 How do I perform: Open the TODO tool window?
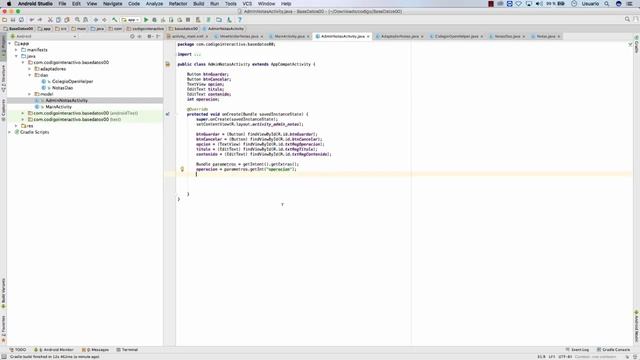[18, 350]
